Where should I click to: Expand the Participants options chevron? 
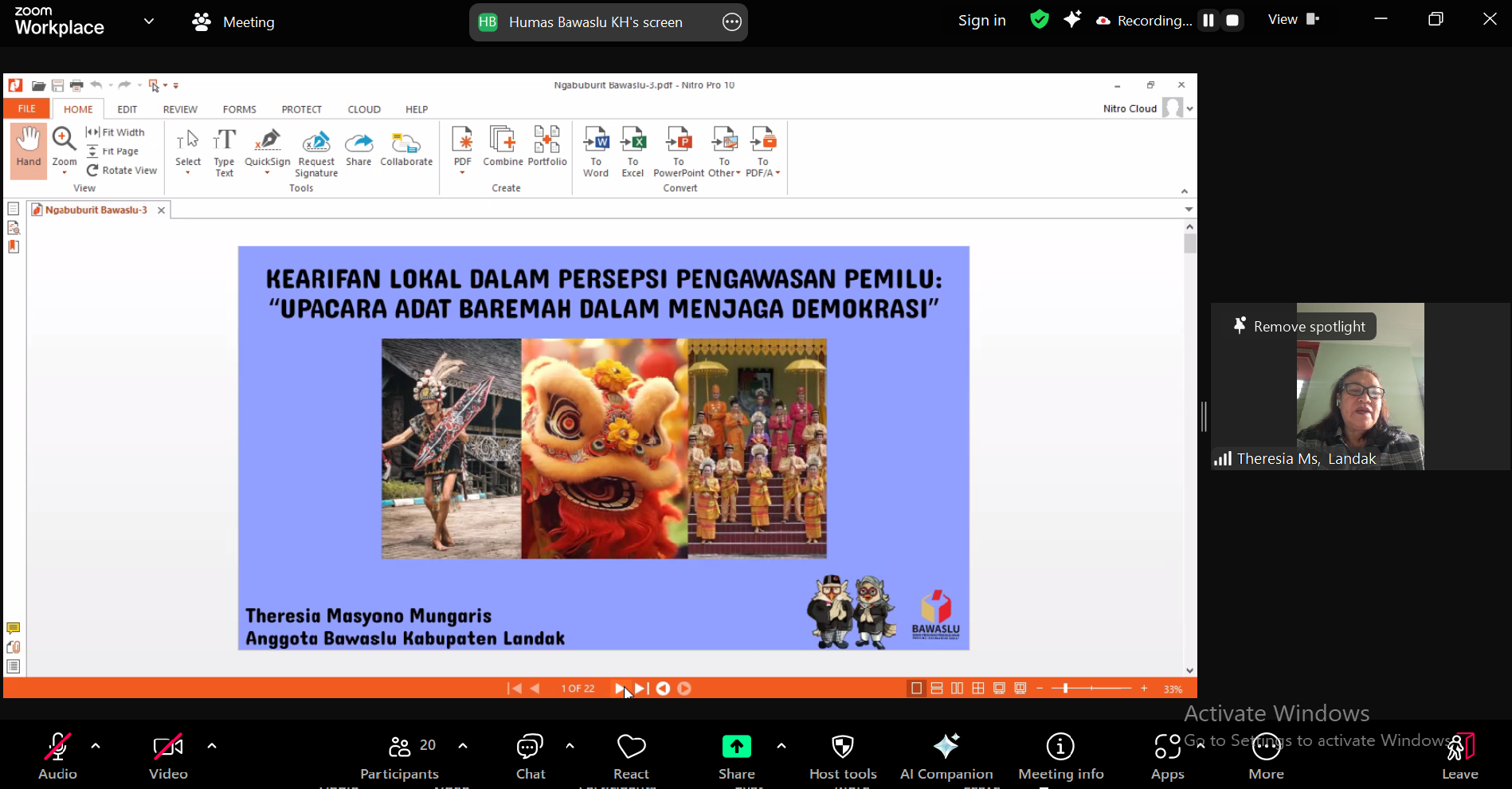pyautogui.click(x=463, y=746)
